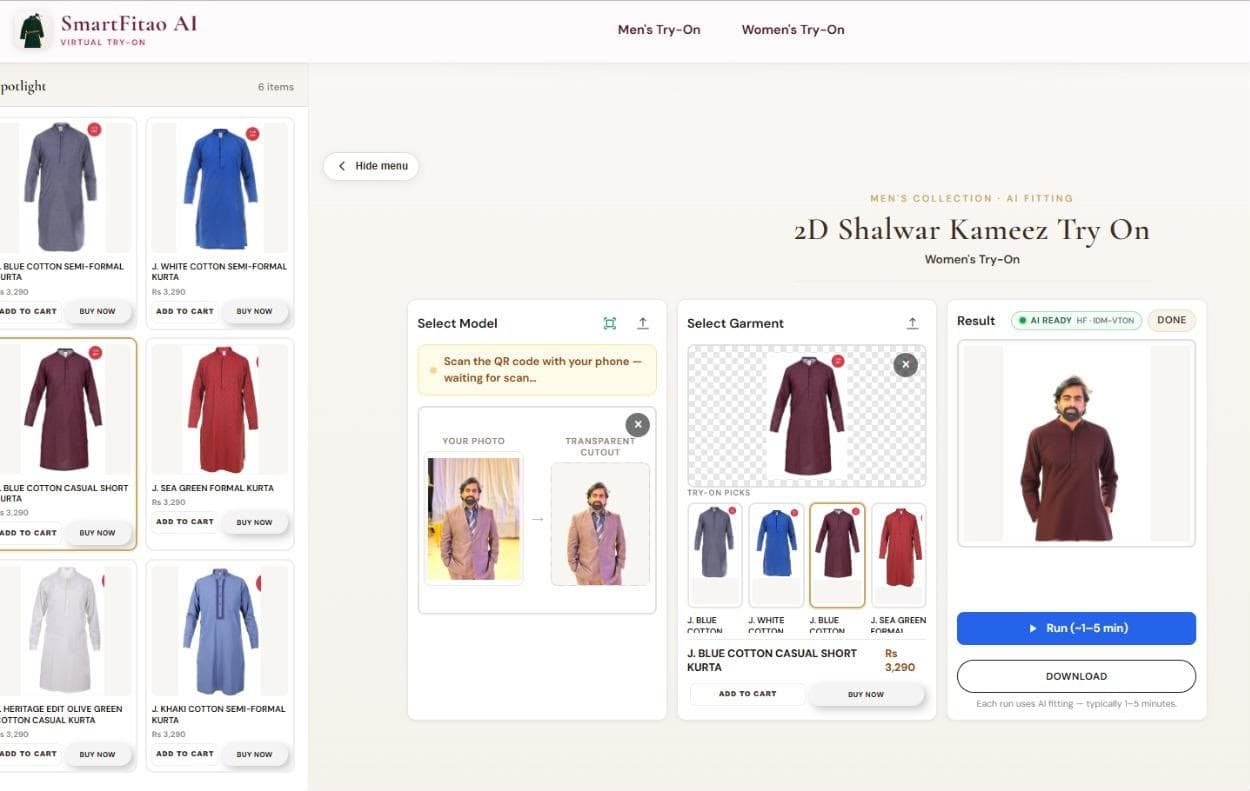Open the maroon Blue Cotton Casual Short image
The image size is (1250, 791).
coord(62,409)
